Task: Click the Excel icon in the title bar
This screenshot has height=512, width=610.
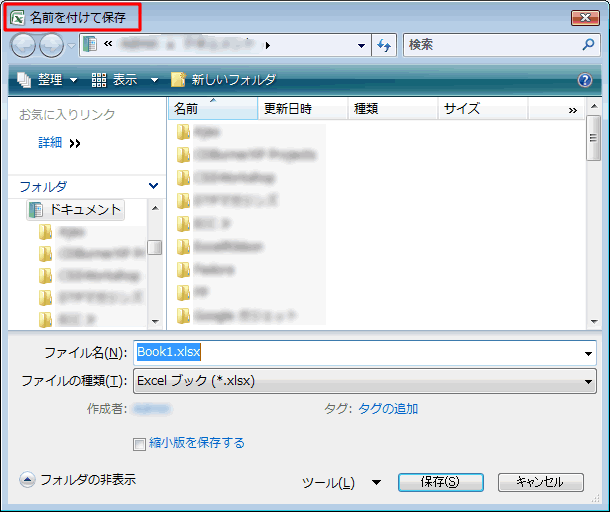Action: pyautogui.click(x=18, y=18)
